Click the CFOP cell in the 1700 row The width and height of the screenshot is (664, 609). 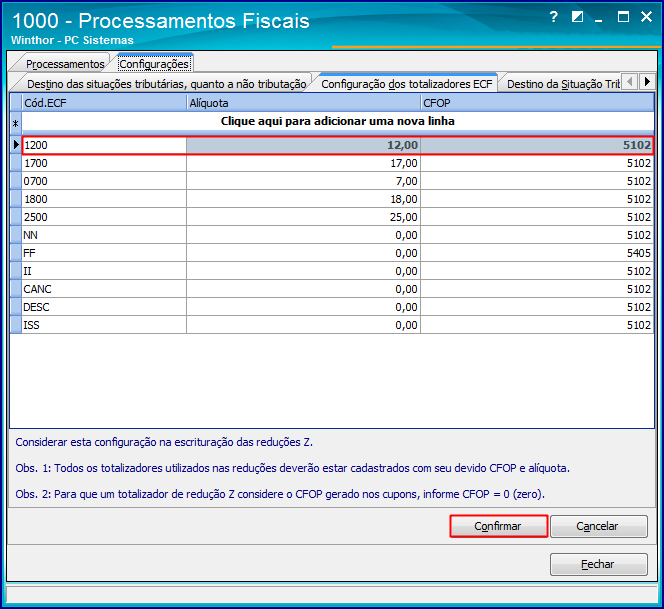[537, 163]
